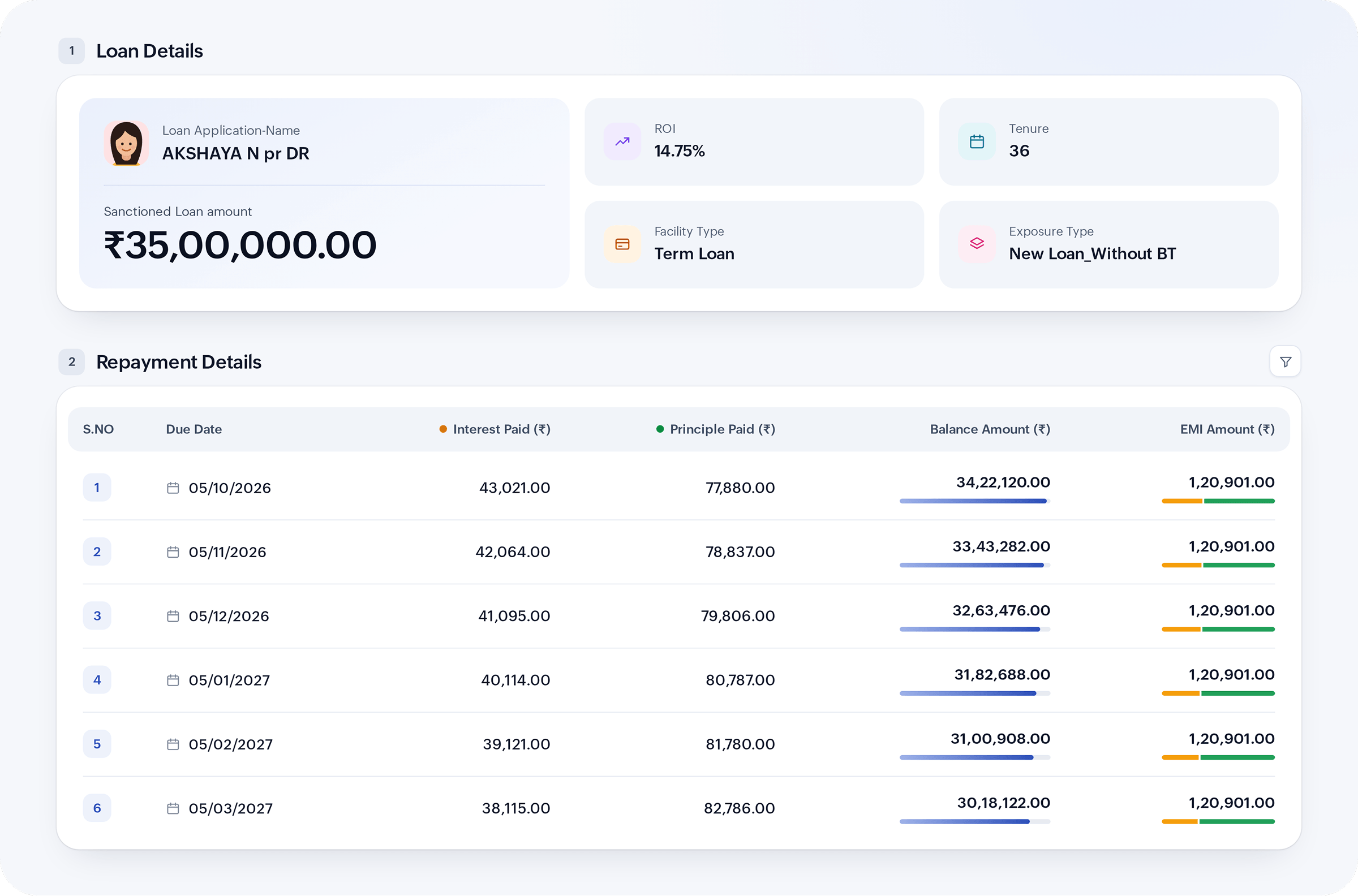Click the sanctioned amount ₹35,00,000.00
This screenshot has height=896, width=1358.
point(240,245)
